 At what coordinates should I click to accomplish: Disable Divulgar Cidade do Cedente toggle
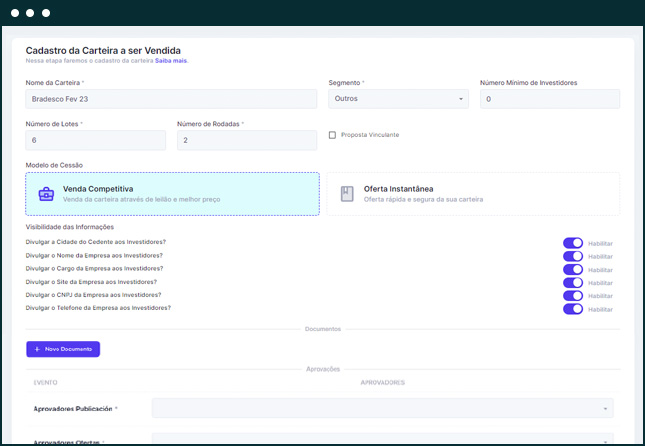pos(573,243)
